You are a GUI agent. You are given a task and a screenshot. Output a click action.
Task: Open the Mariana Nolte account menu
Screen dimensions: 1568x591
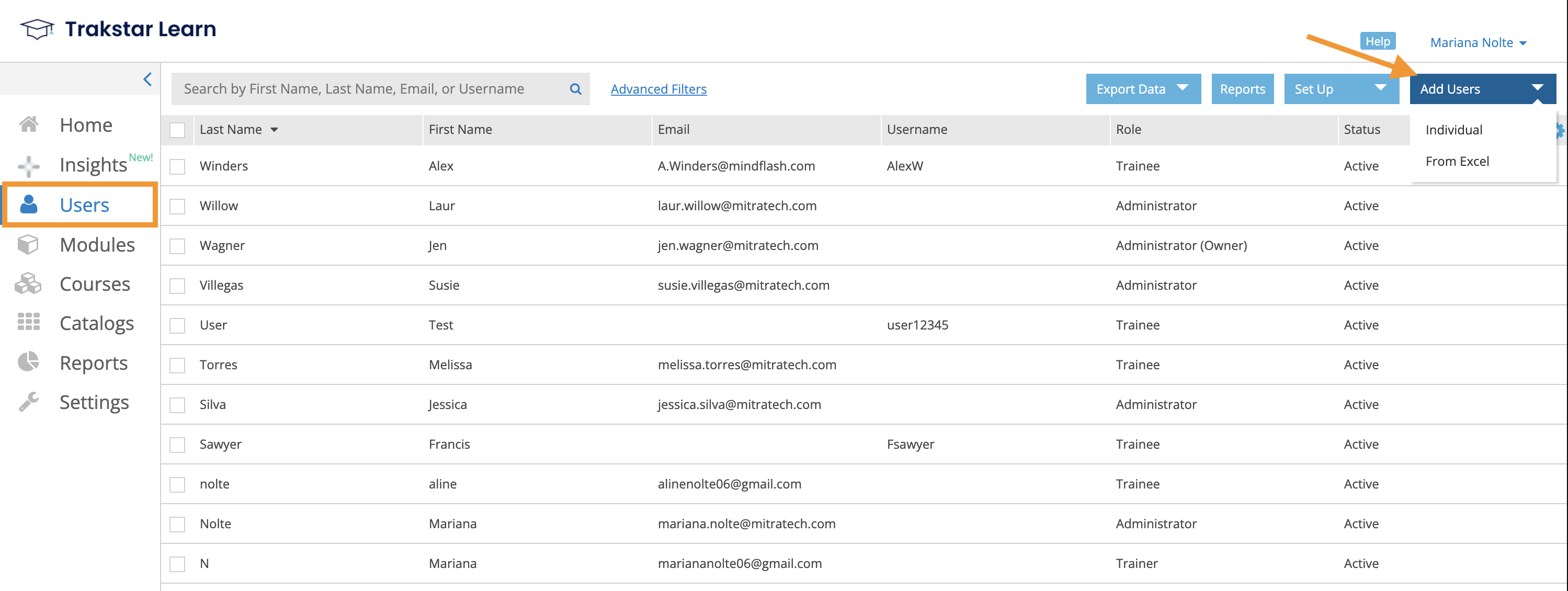1478,42
